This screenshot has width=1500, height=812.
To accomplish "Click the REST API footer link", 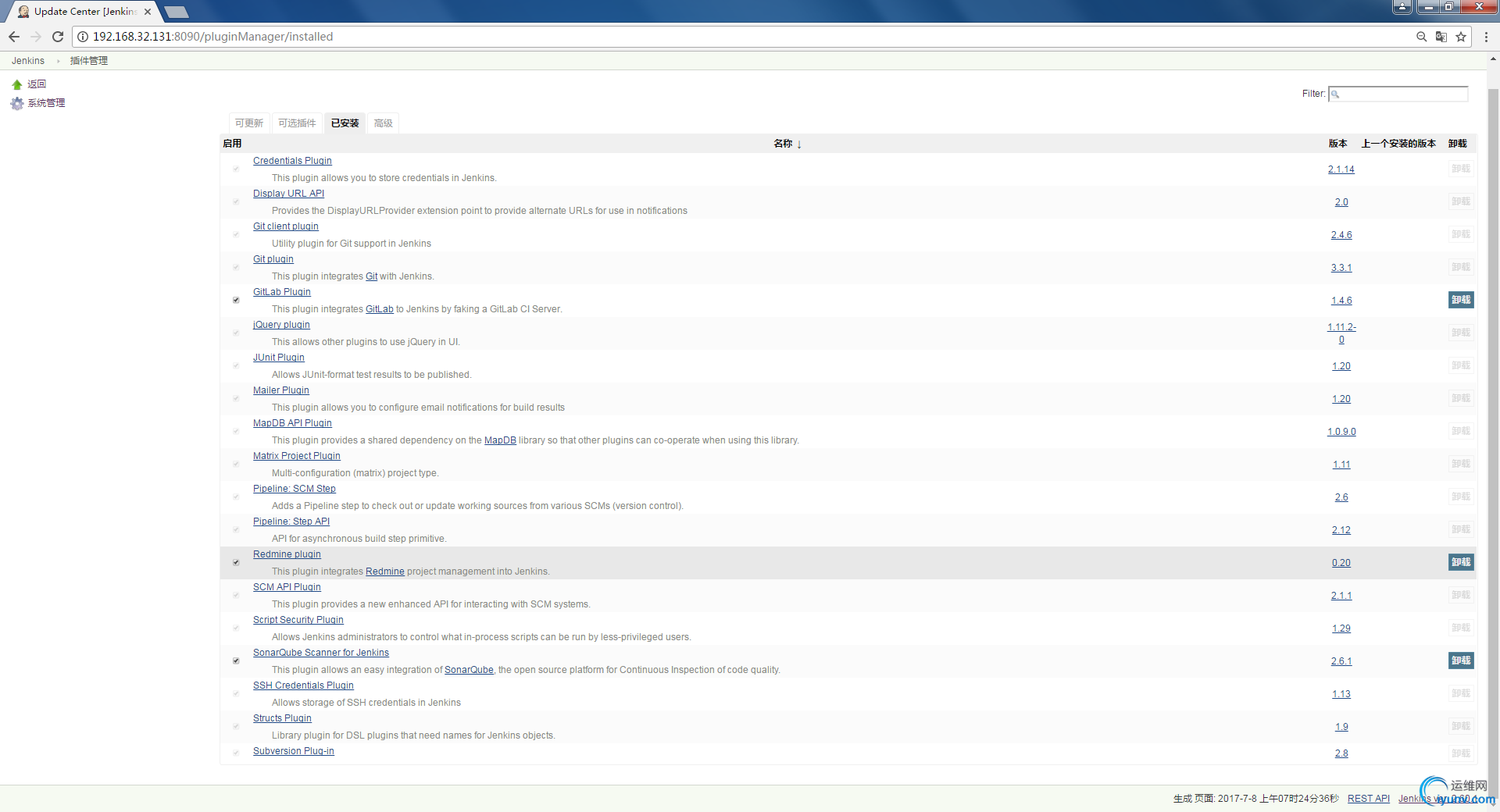I will (1369, 799).
